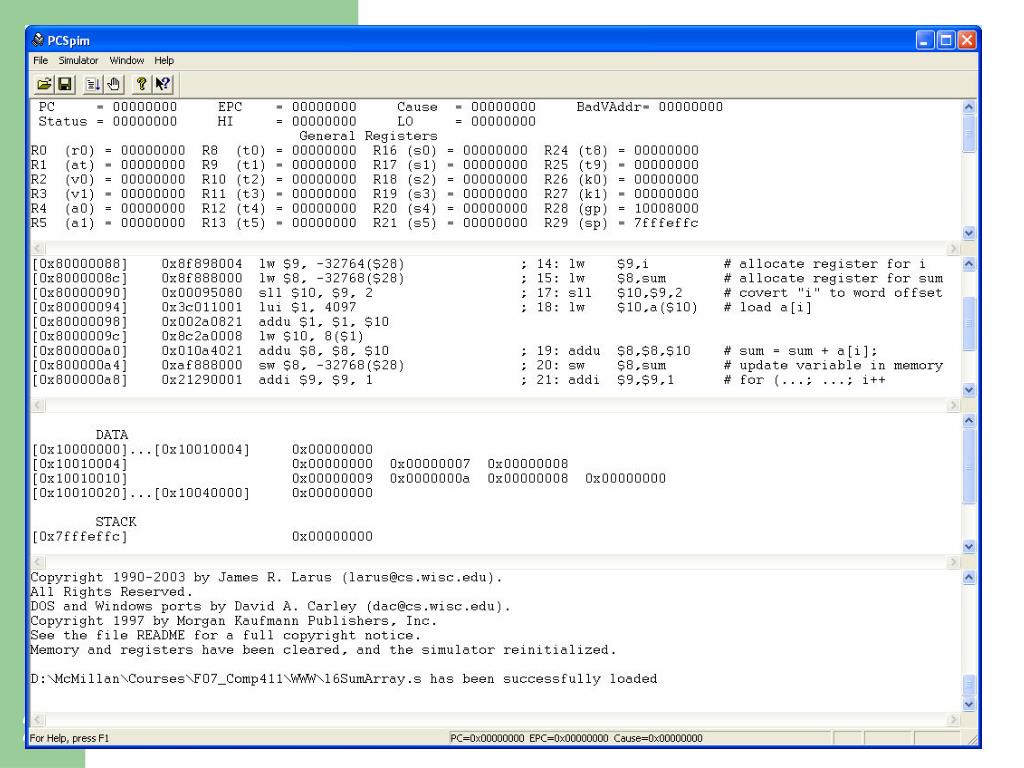Click the Breakpoints hand icon
1024x768 pixels.
coord(114,84)
